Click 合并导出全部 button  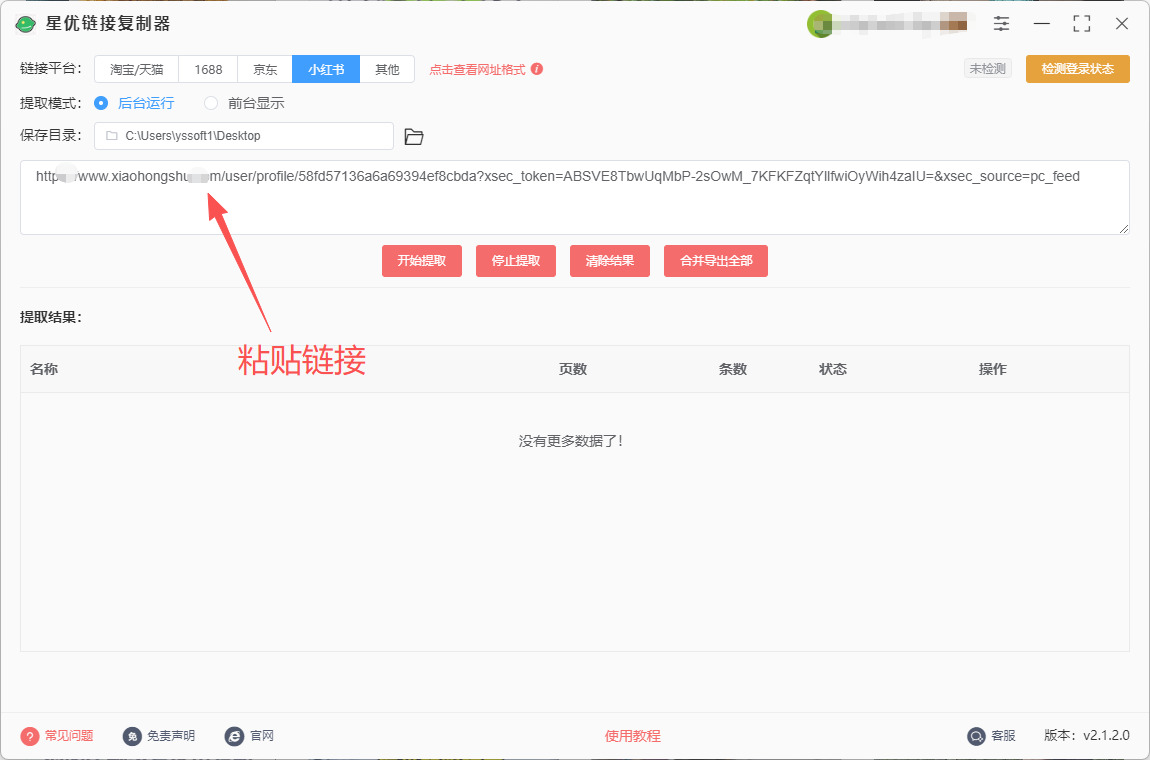point(716,261)
